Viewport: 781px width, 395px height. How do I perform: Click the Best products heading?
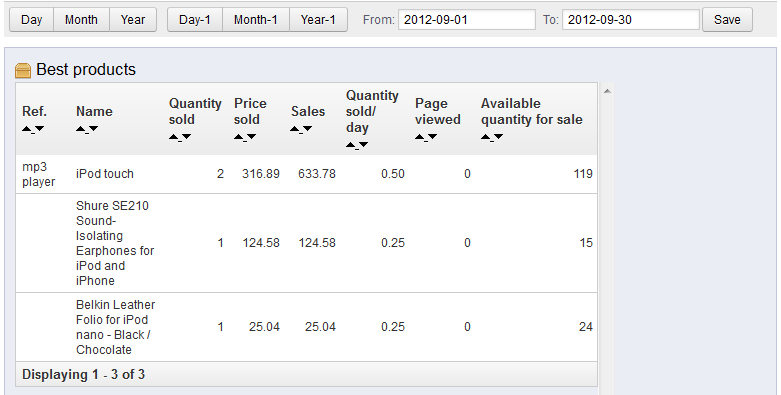pyautogui.click(x=86, y=70)
